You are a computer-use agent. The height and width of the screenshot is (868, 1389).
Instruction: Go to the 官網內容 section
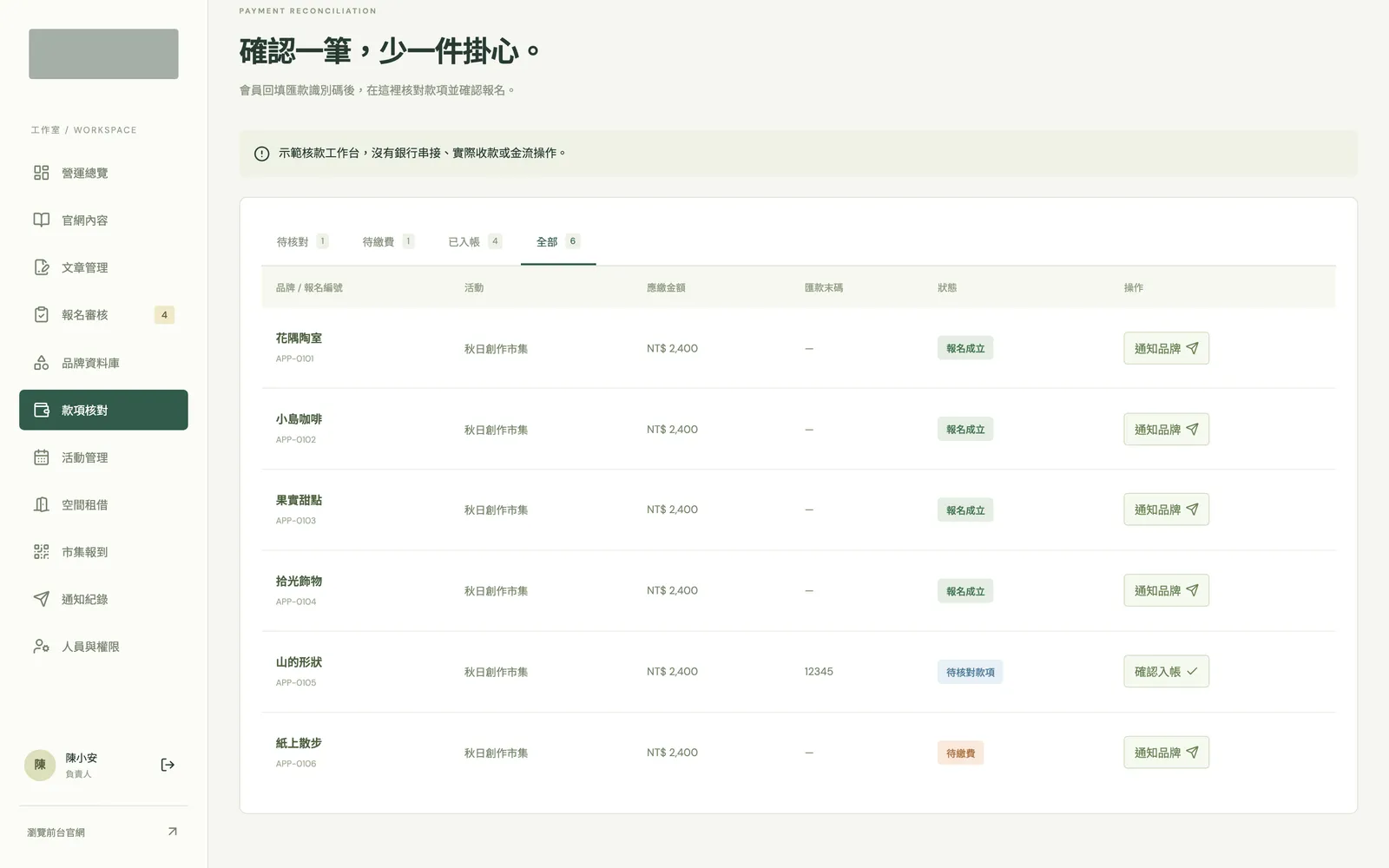pyautogui.click(x=103, y=220)
